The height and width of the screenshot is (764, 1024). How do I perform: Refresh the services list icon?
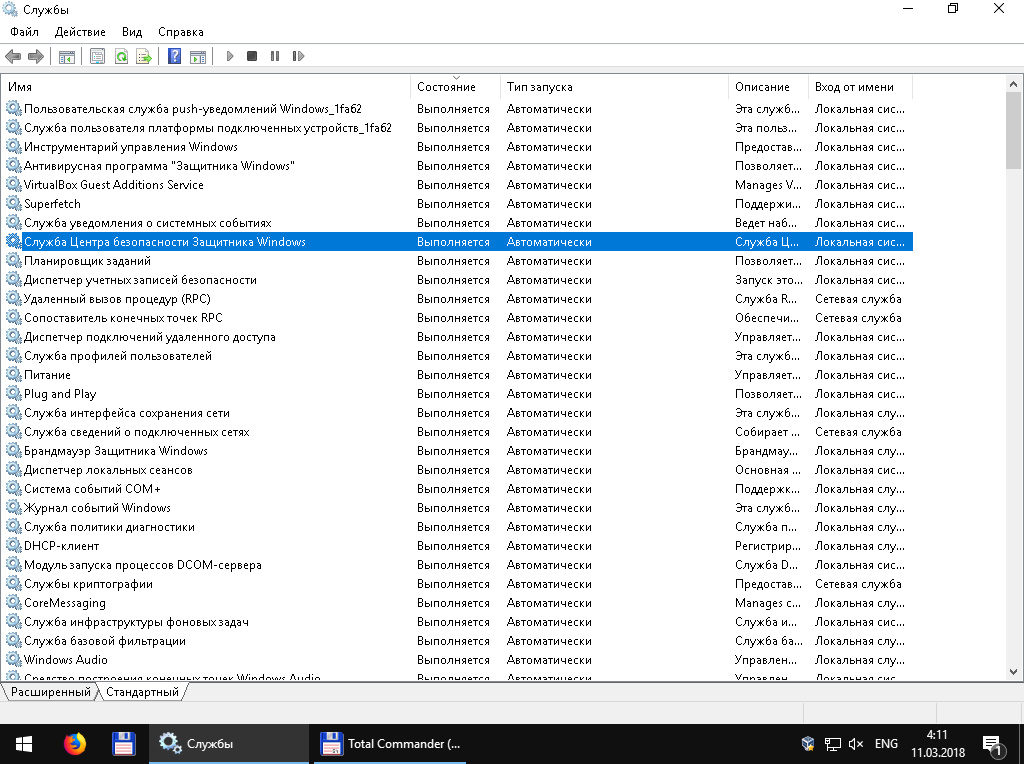click(121, 56)
